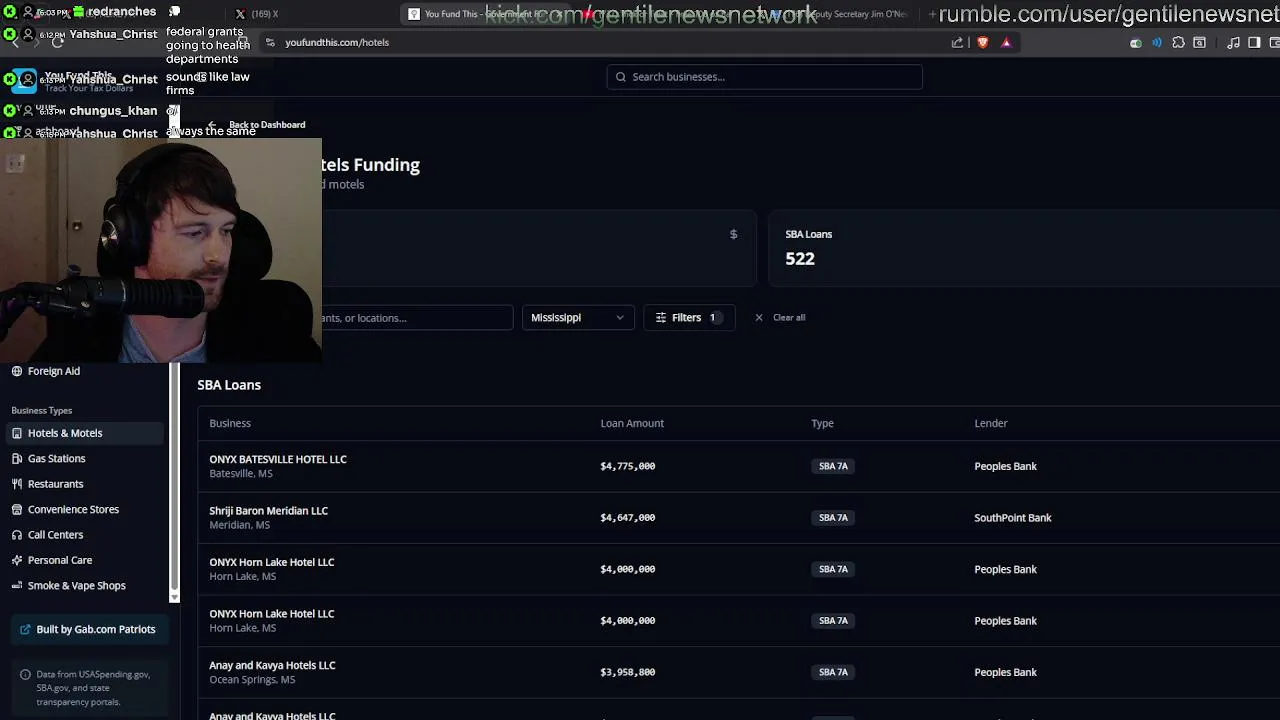Click ONYX BATESVILLE HOTEL LLC row name
Viewport: 1280px width, 720px height.
point(278,459)
